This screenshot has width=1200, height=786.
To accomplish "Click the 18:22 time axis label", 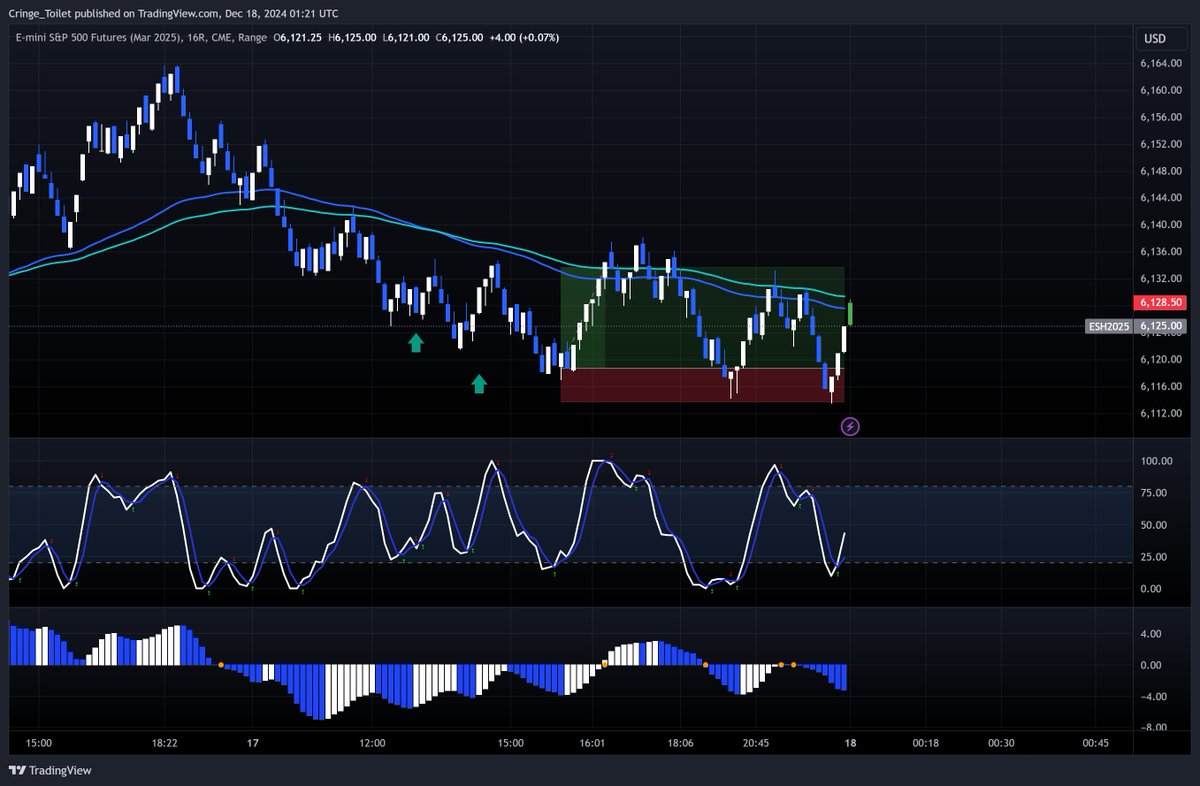I will (x=165, y=744).
